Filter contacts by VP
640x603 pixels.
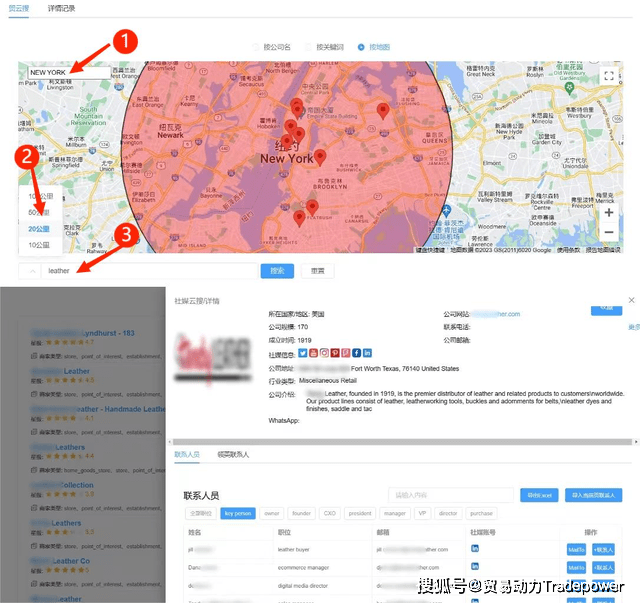pyautogui.click(x=422, y=513)
